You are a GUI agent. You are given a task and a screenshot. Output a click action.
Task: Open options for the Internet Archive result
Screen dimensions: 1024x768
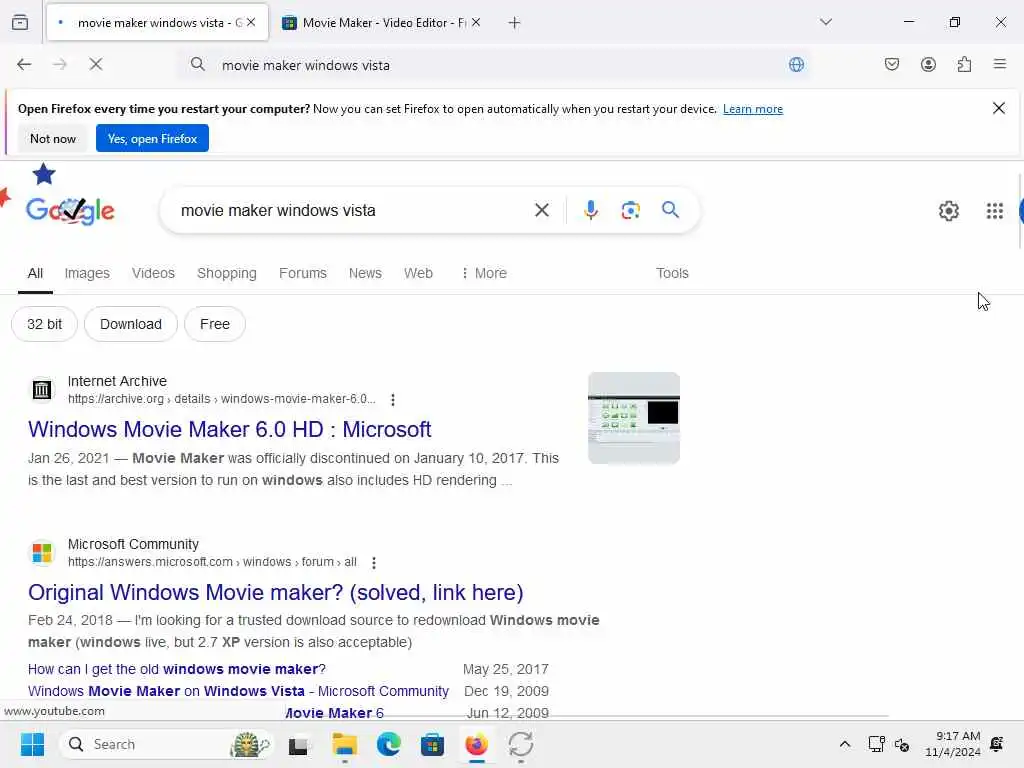[x=392, y=400]
